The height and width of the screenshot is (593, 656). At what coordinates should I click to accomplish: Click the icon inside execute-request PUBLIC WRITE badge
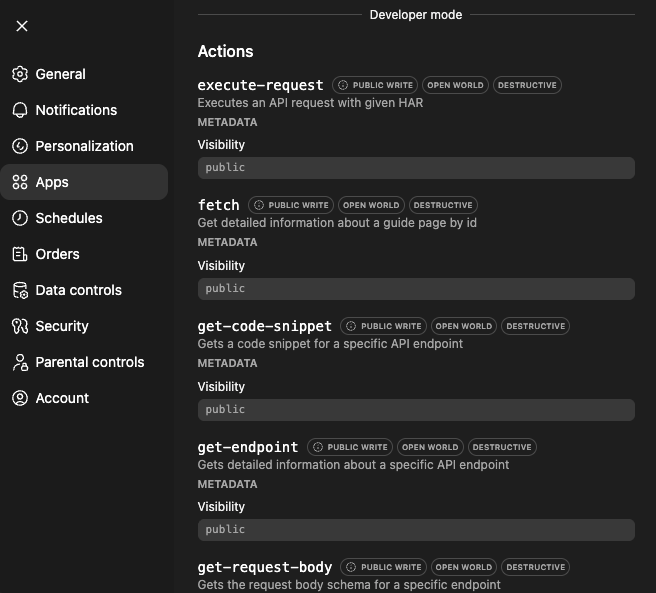pos(343,85)
